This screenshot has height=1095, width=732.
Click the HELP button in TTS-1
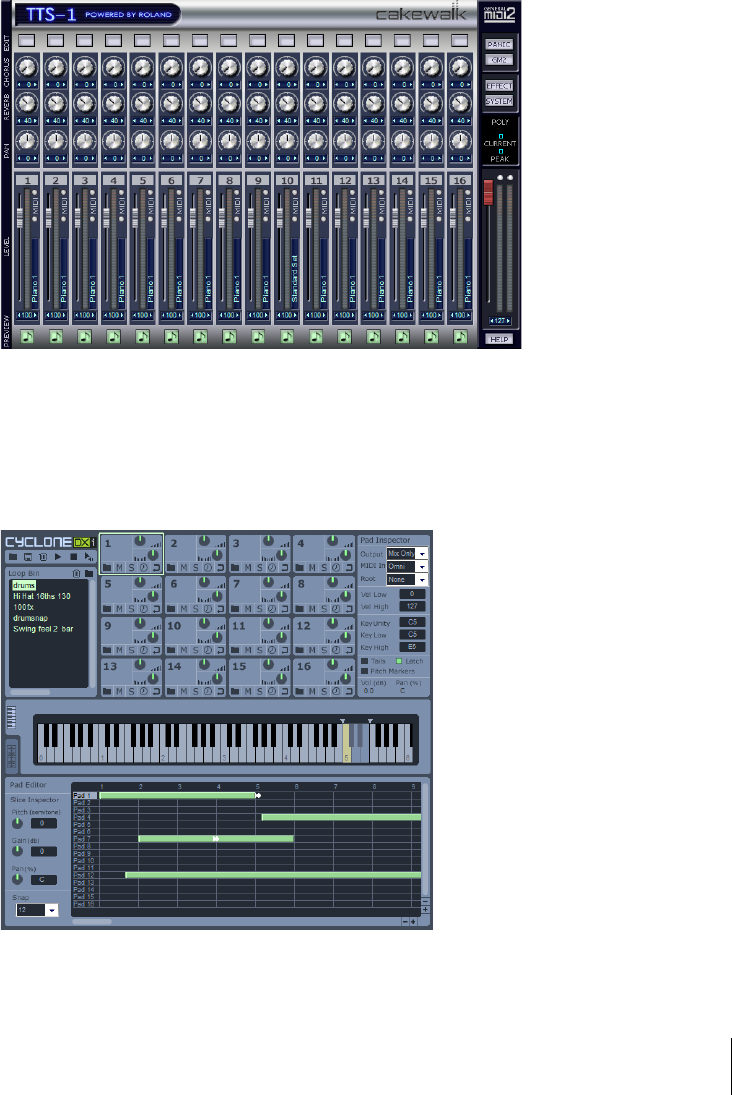(499, 339)
